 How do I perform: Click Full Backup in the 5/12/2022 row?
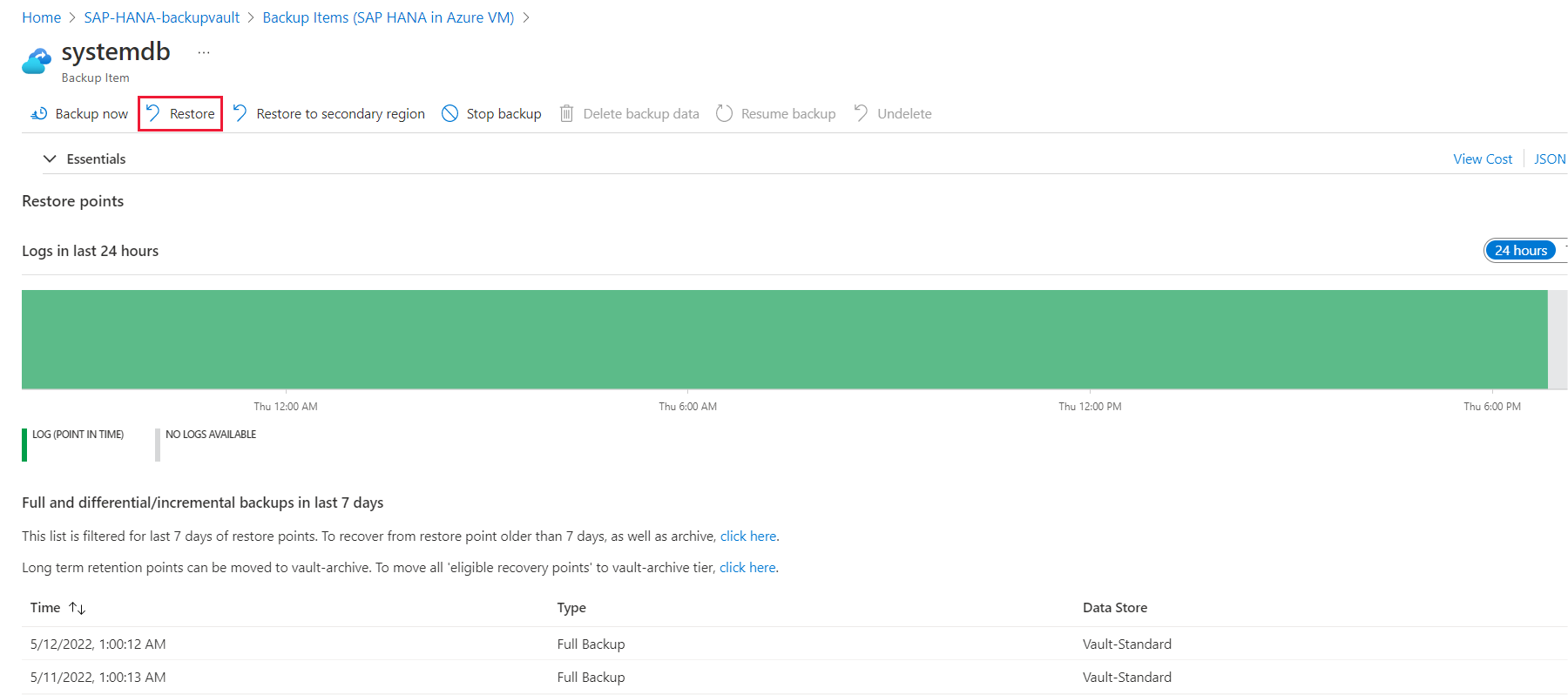tap(591, 644)
